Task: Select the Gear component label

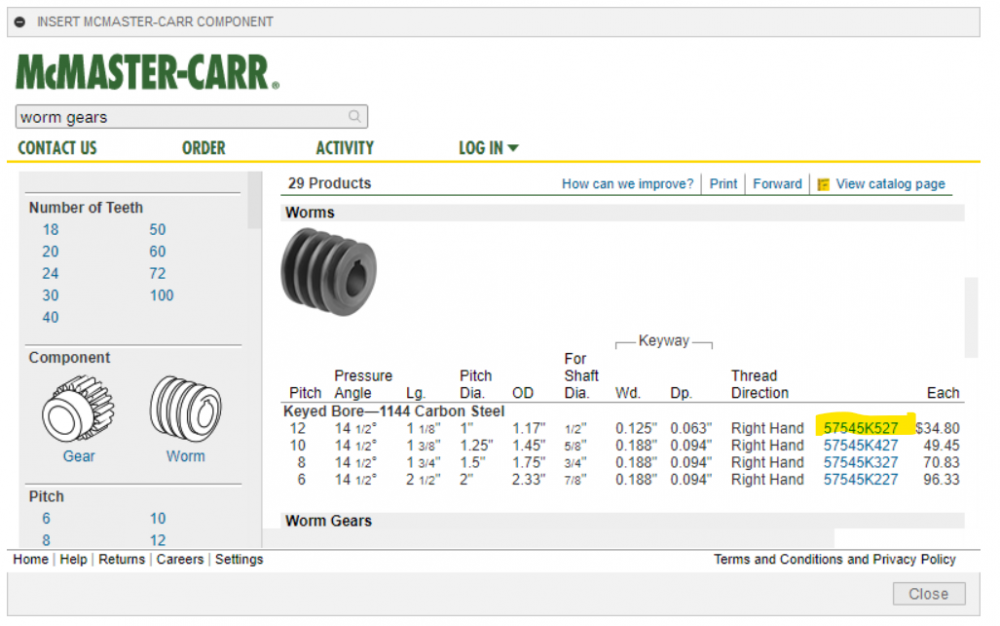Action: (x=78, y=456)
